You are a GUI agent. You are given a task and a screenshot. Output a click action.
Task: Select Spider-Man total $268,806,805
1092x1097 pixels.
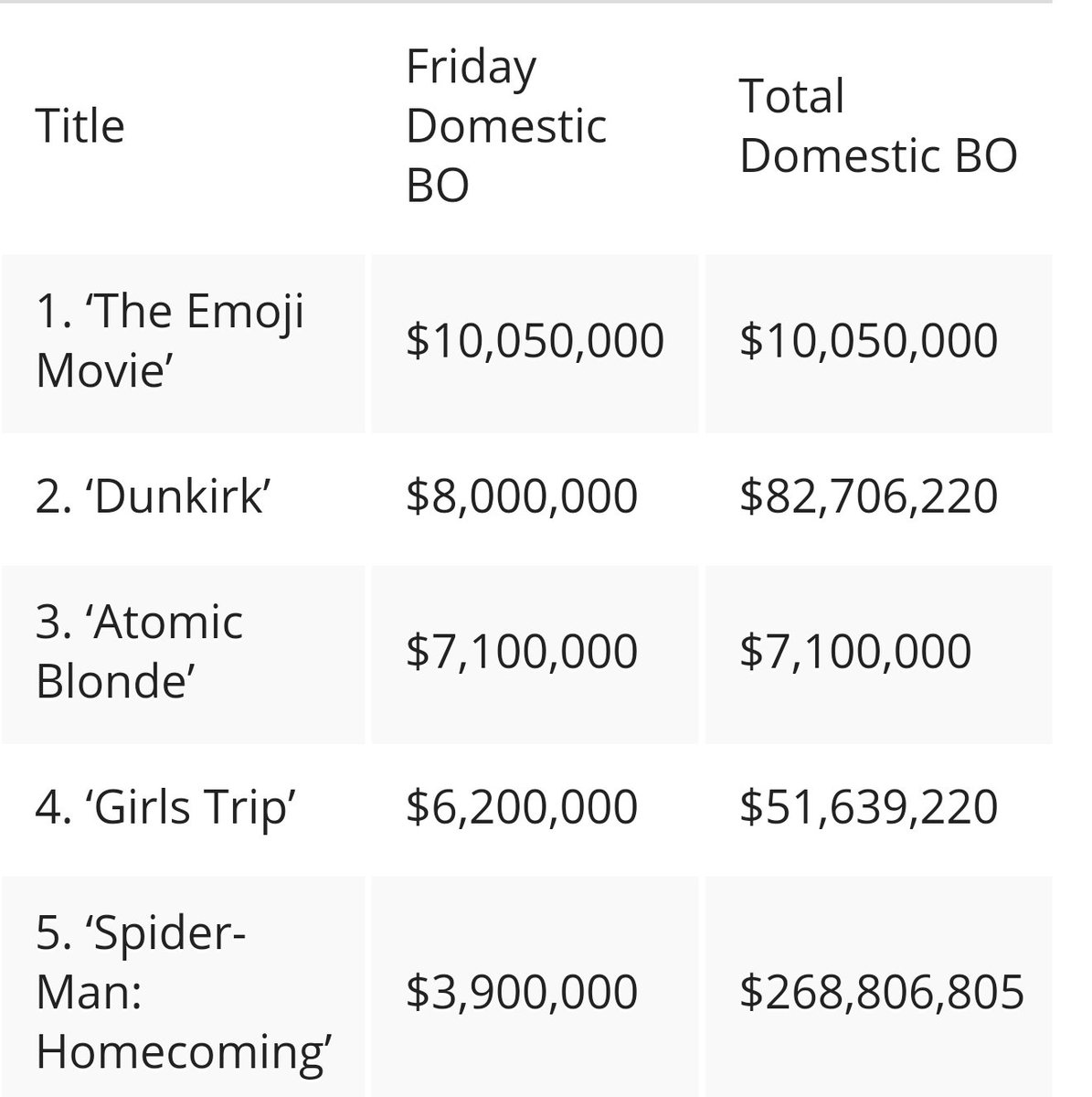882,993
